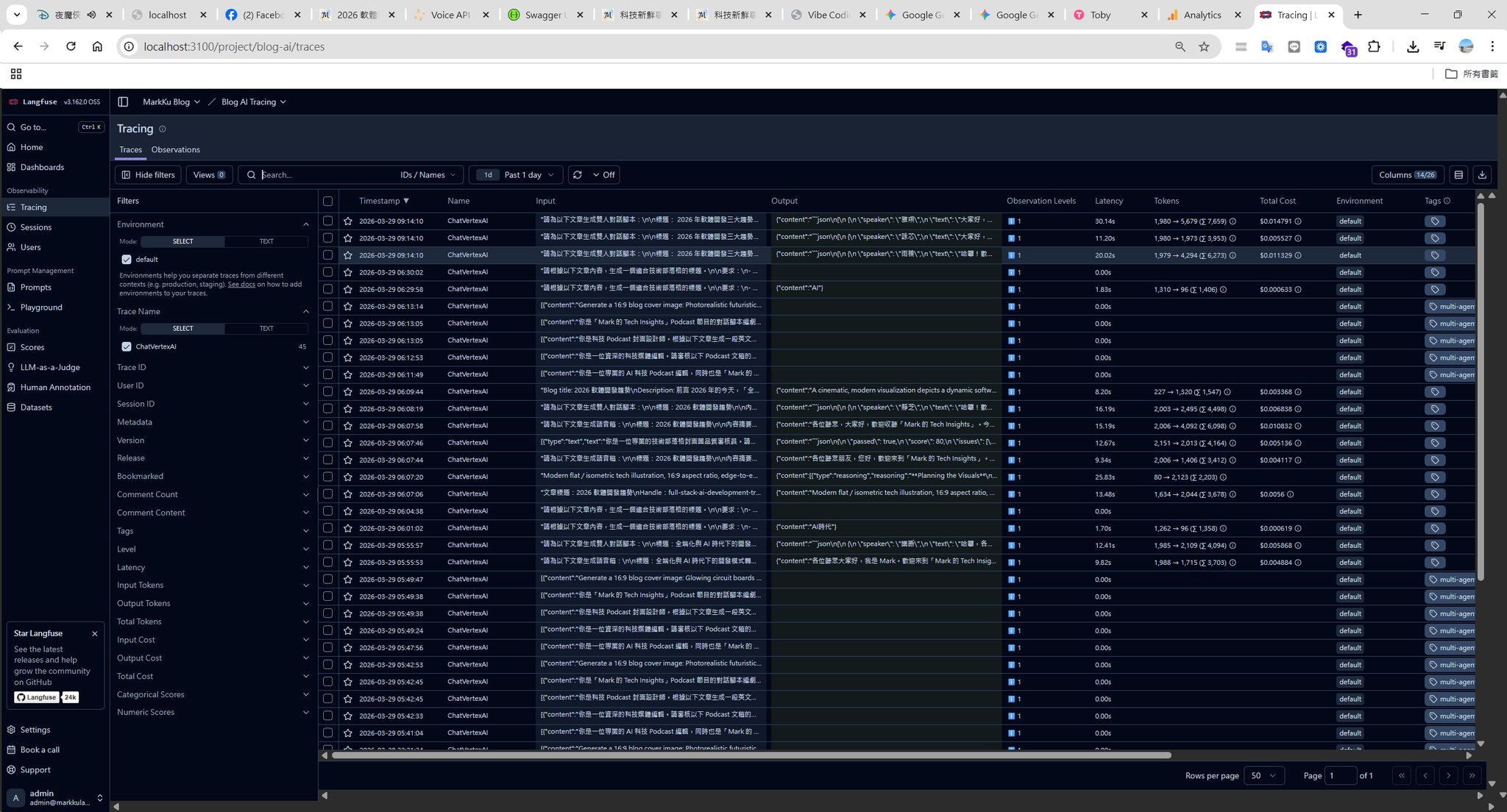Click the export download icon in the table toolbar
Screen dimensions: 1507x812
click(1482, 175)
